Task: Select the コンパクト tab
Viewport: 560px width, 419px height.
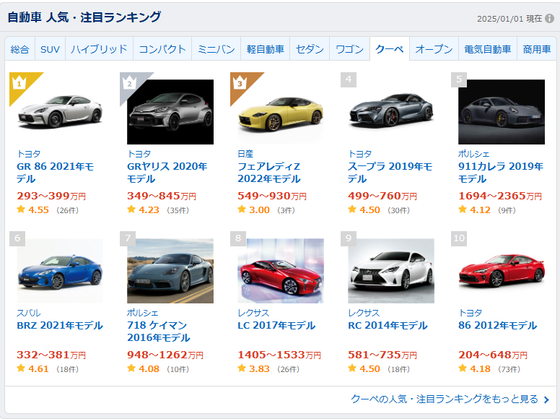Action: (x=162, y=49)
